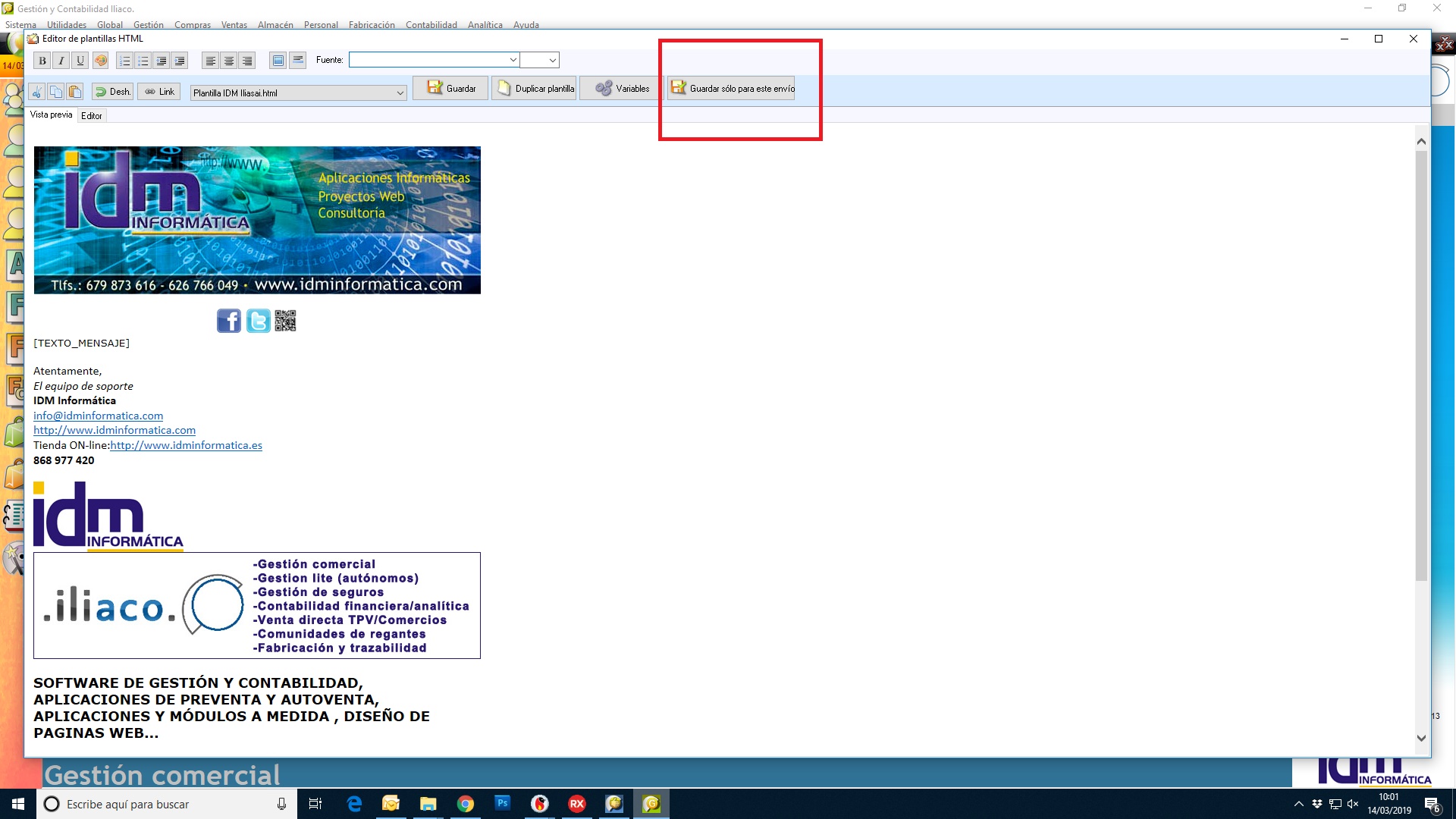The height and width of the screenshot is (819, 1456).
Task: Open http://www.idminformatica.es store link
Action: (x=187, y=445)
